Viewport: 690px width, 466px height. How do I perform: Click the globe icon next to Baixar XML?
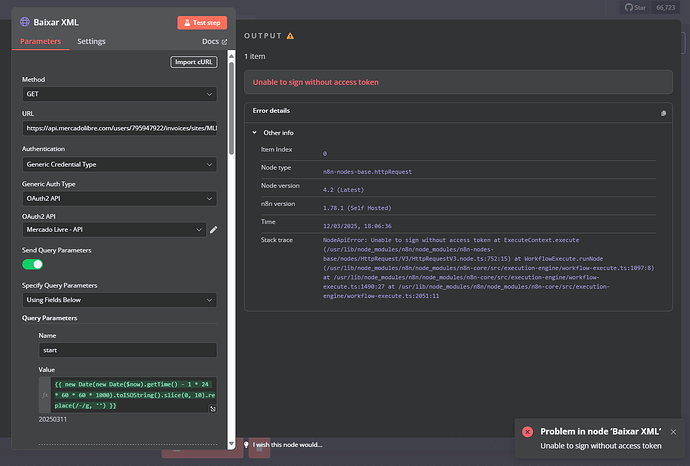tap(25, 22)
